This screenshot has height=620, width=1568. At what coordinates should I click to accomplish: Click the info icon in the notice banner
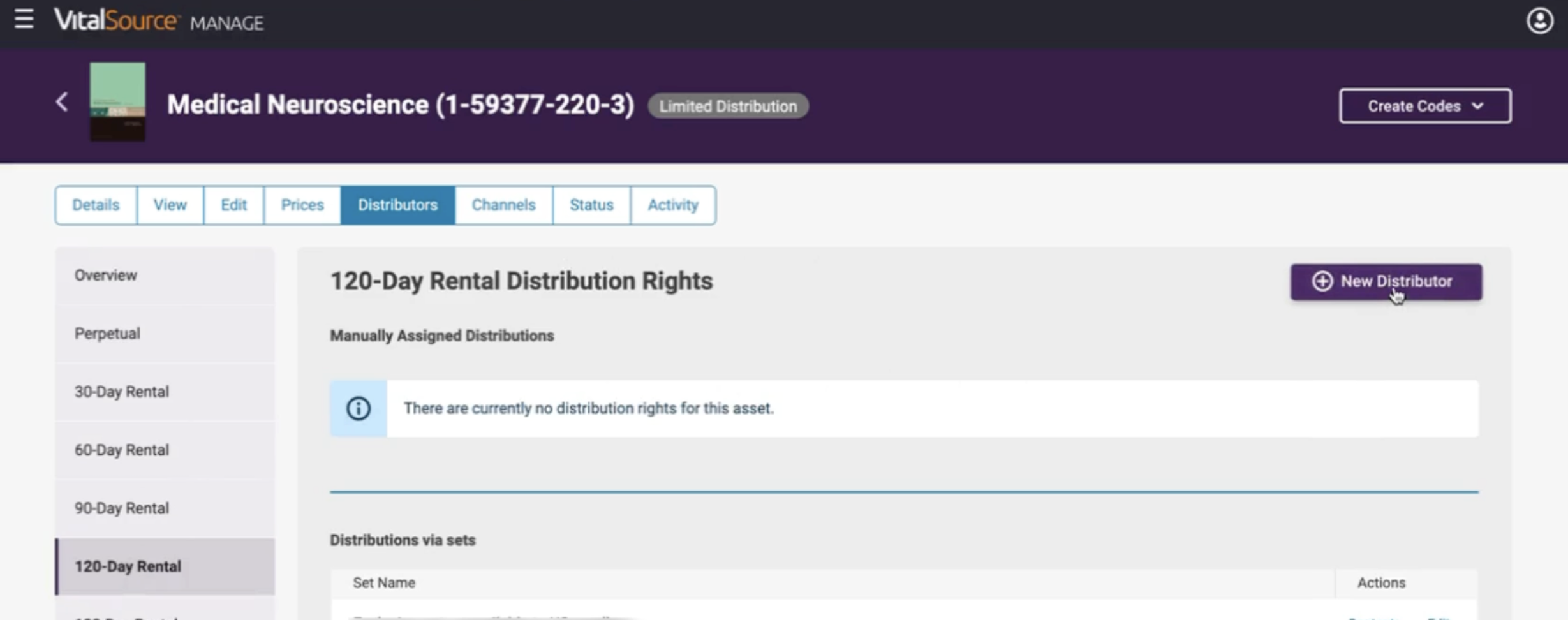pos(359,409)
